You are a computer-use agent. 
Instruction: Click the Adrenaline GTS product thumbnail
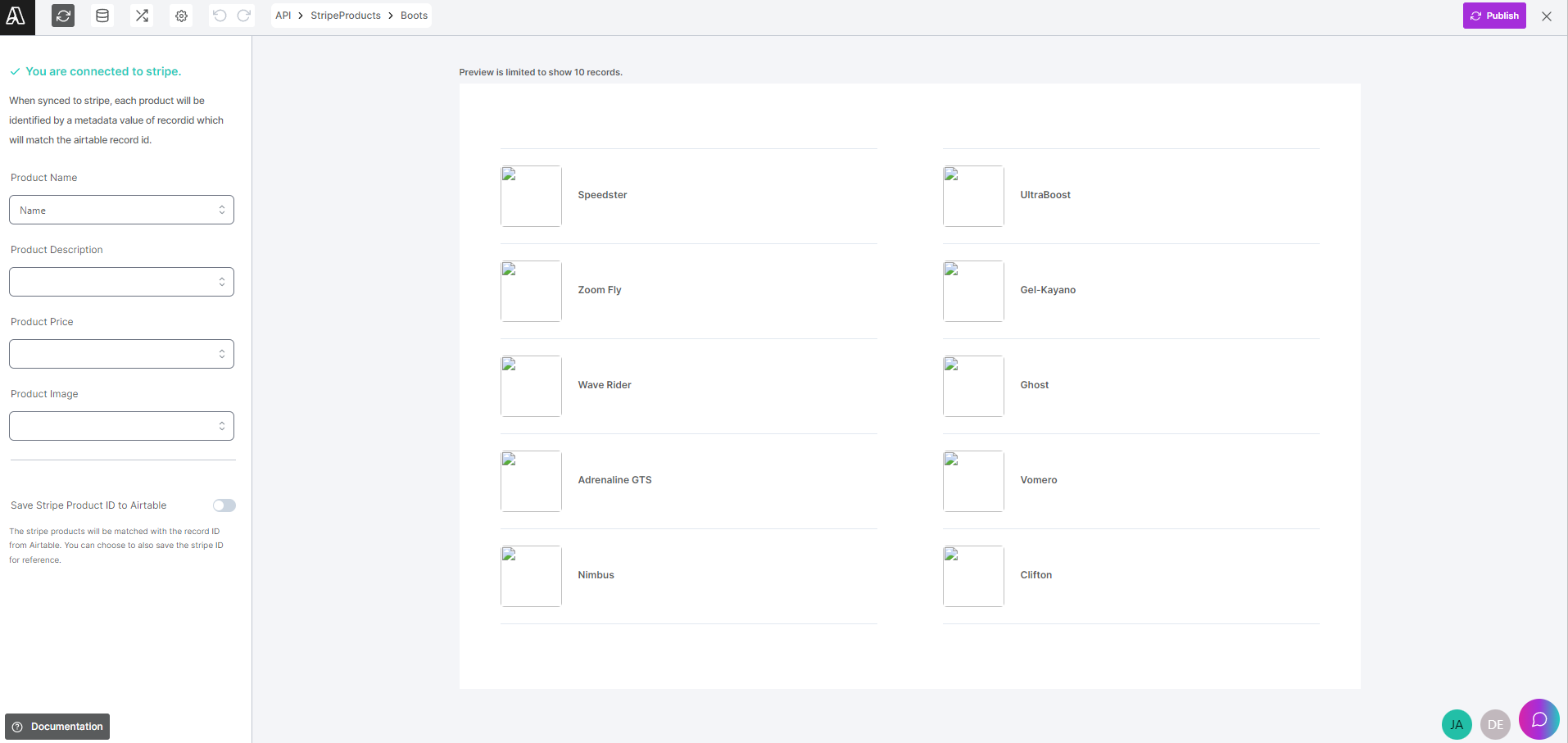(x=531, y=481)
